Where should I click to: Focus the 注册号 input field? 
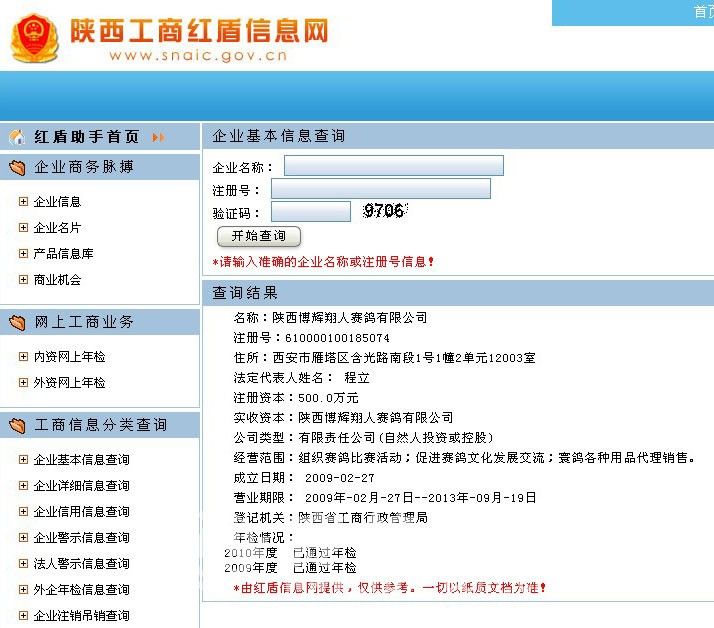(380, 189)
